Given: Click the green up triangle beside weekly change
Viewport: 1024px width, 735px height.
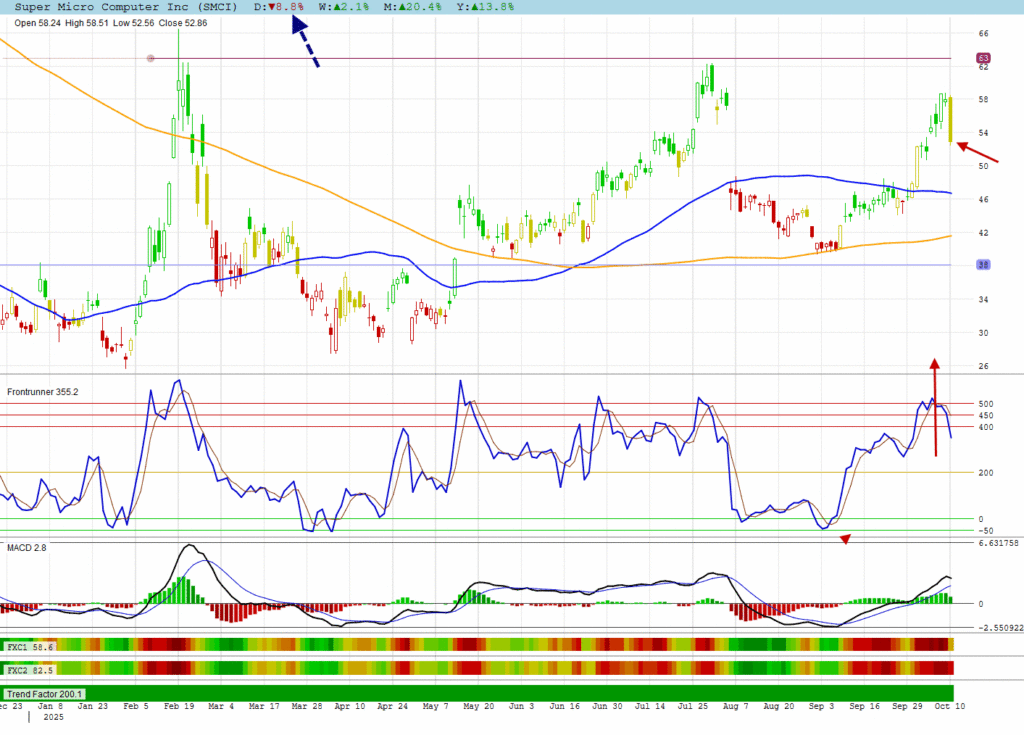Looking at the screenshot, I should 336,7.
